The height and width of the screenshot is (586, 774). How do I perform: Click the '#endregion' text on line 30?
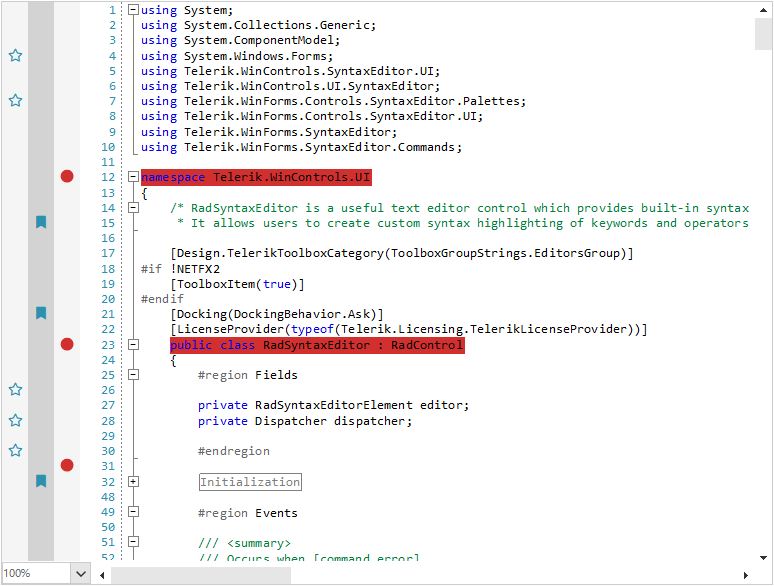pyautogui.click(x=234, y=451)
